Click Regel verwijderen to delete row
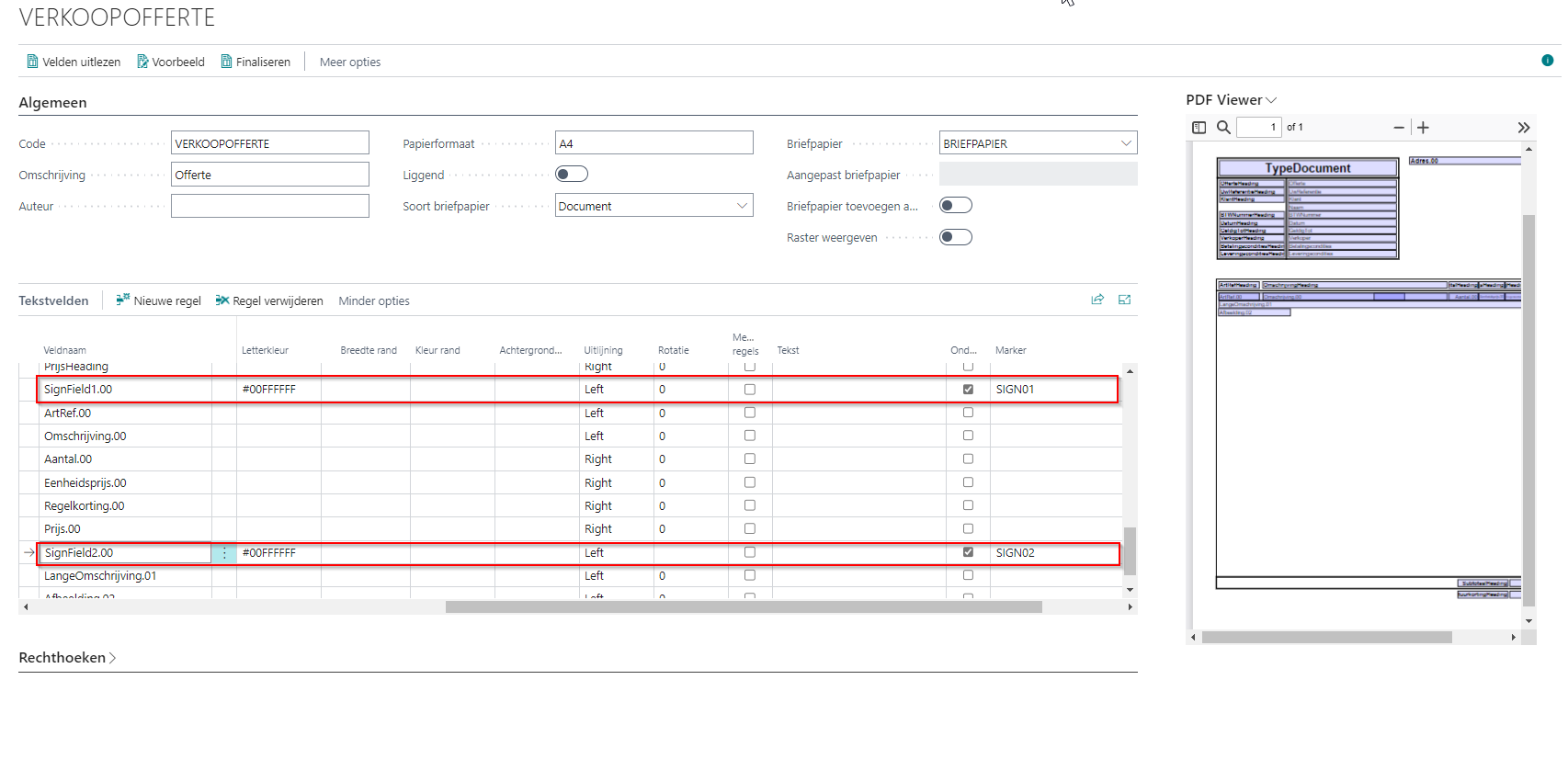This screenshot has width=1568, height=759. click(269, 300)
